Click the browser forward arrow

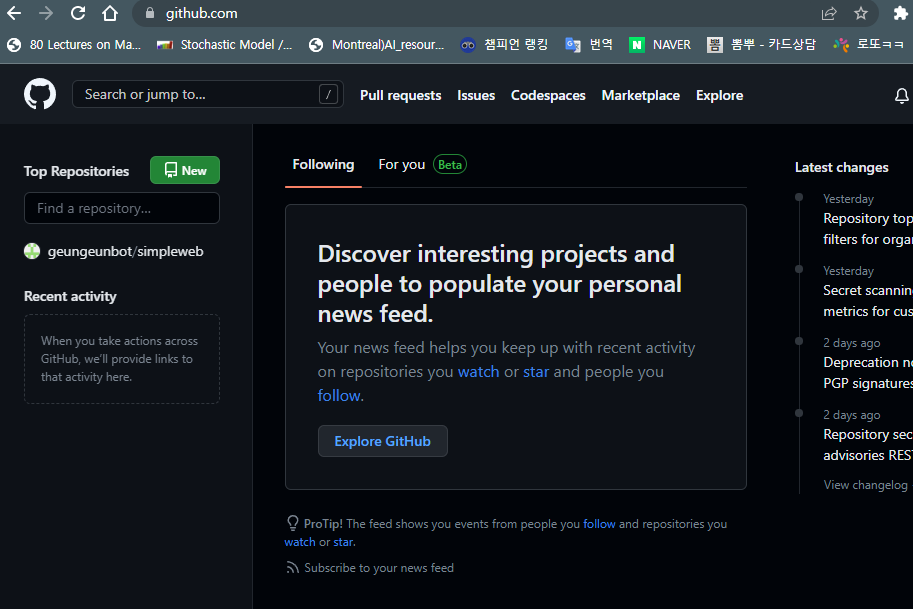click(x=45, y=13)
